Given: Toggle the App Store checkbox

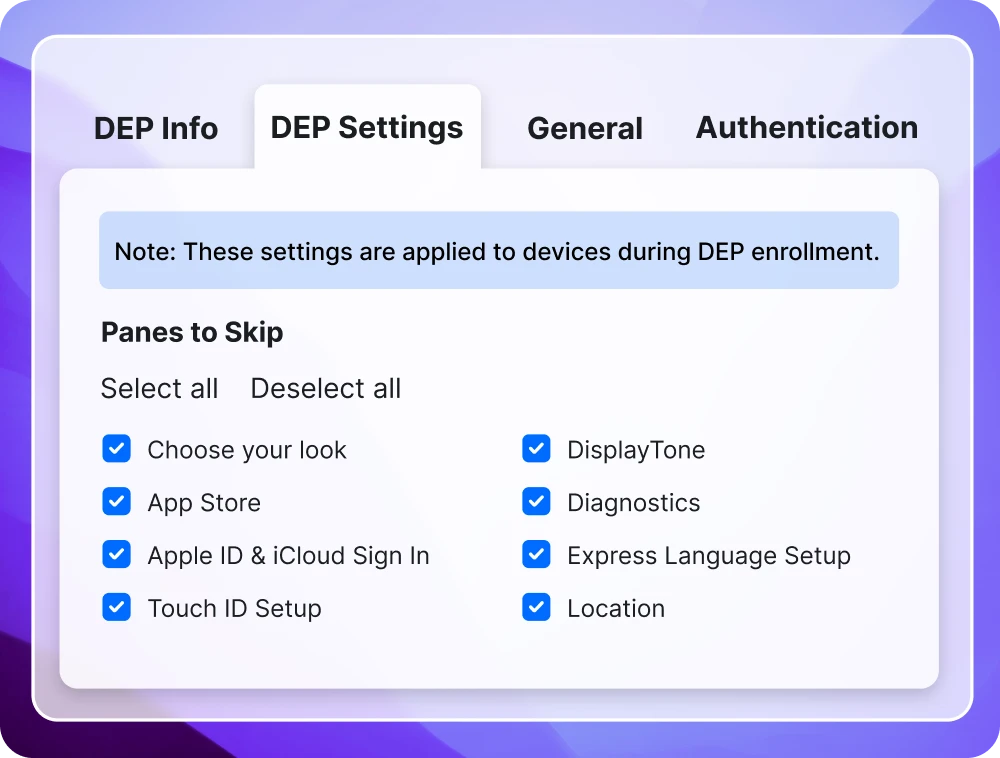Looking at the screenshot, I should point(117,502).
